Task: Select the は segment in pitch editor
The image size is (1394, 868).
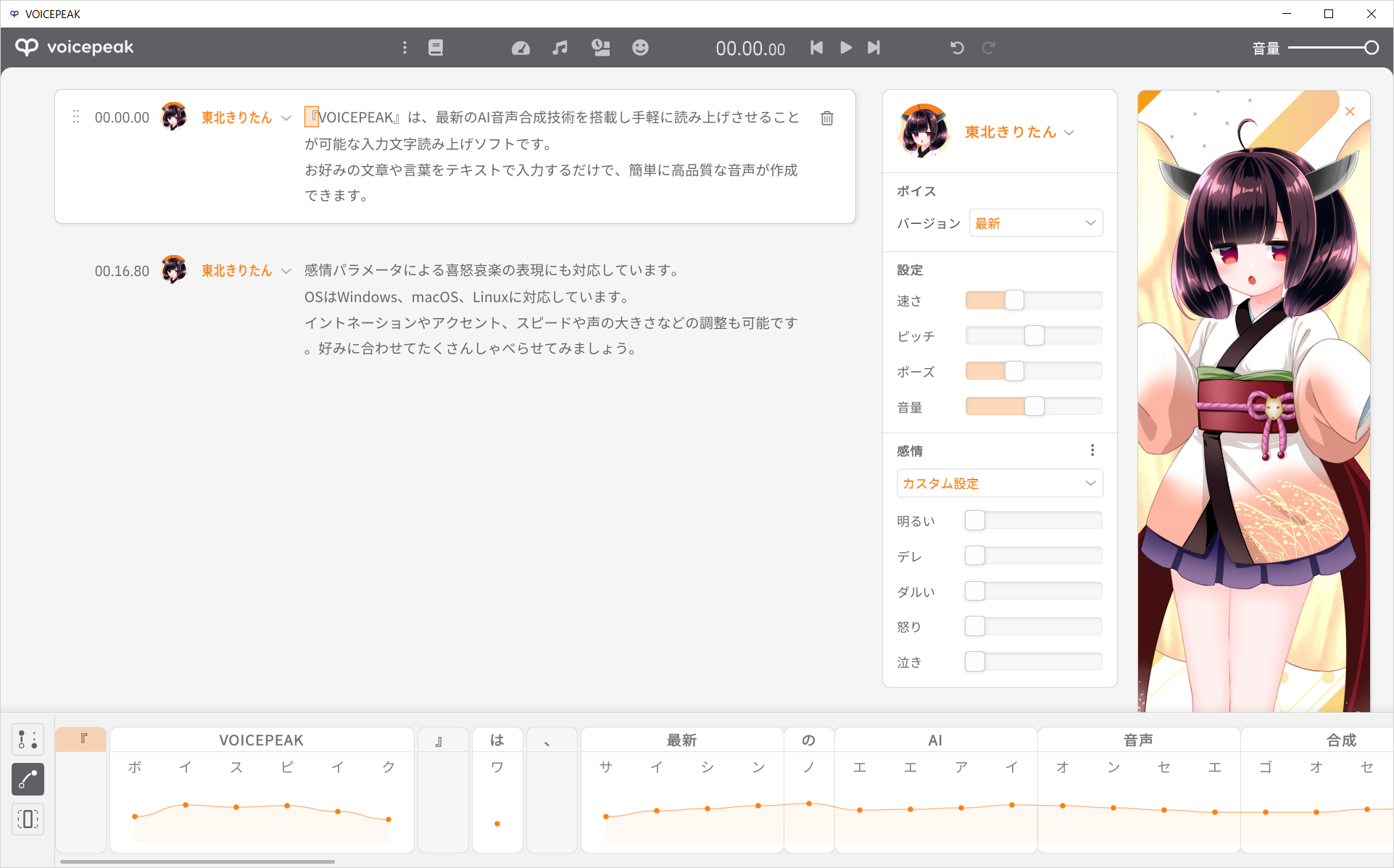Action: 497,740
